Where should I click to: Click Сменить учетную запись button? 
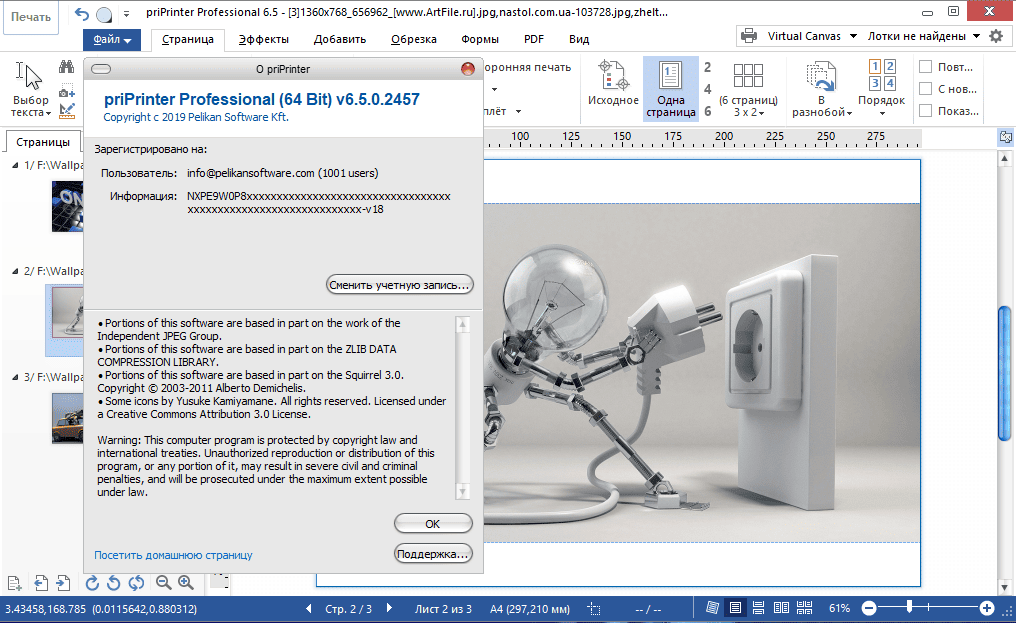click(x=399, y=285)
